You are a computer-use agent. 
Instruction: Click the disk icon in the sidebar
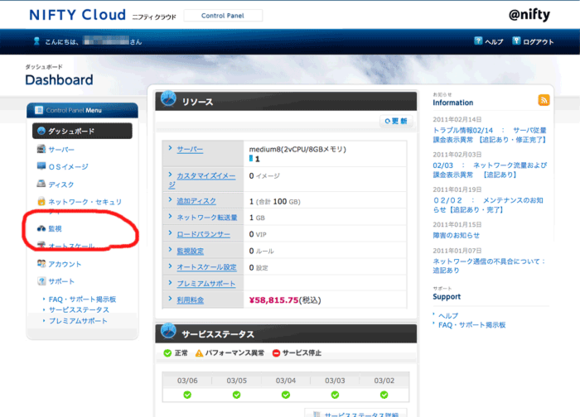pos(41,184)
